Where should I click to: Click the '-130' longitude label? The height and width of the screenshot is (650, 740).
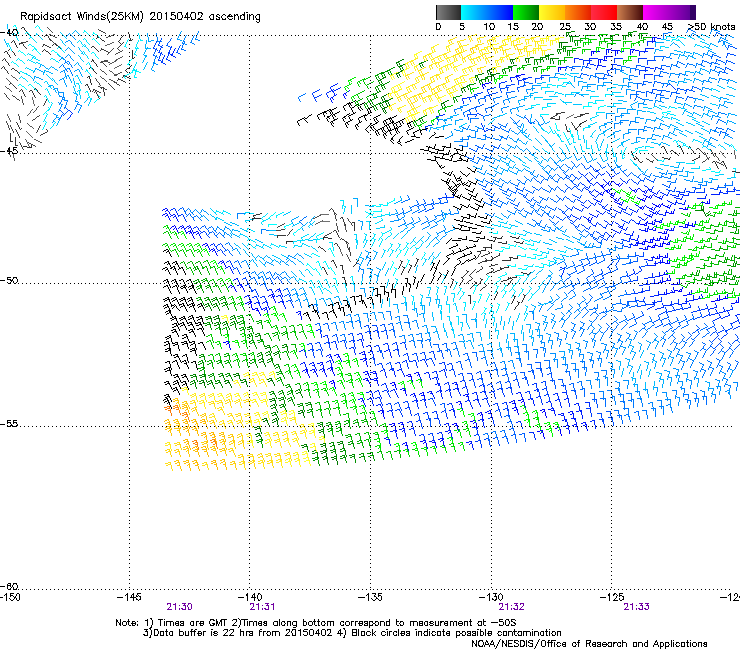click(x=491, y=597)
